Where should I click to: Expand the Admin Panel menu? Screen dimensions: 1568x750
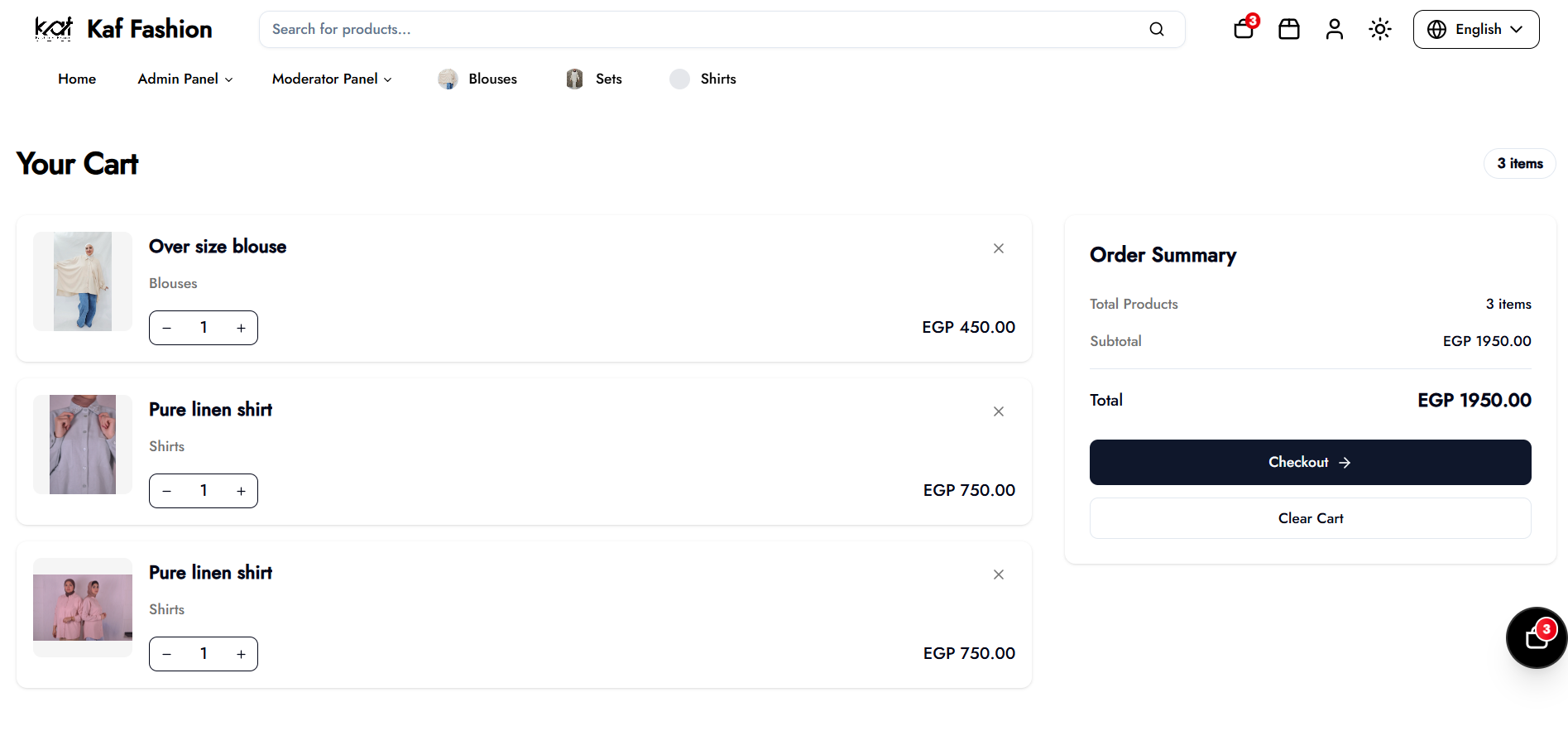click(x=185, y=79)
